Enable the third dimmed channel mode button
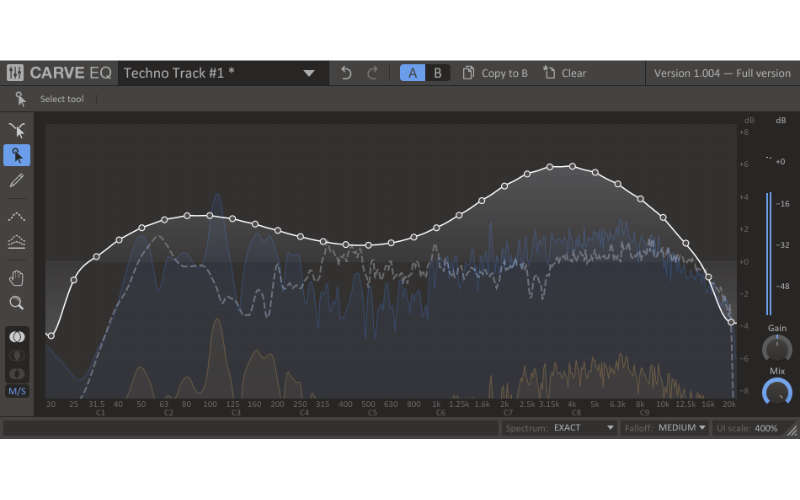Screen dimensions: 800x500 (x=17, y=373)
